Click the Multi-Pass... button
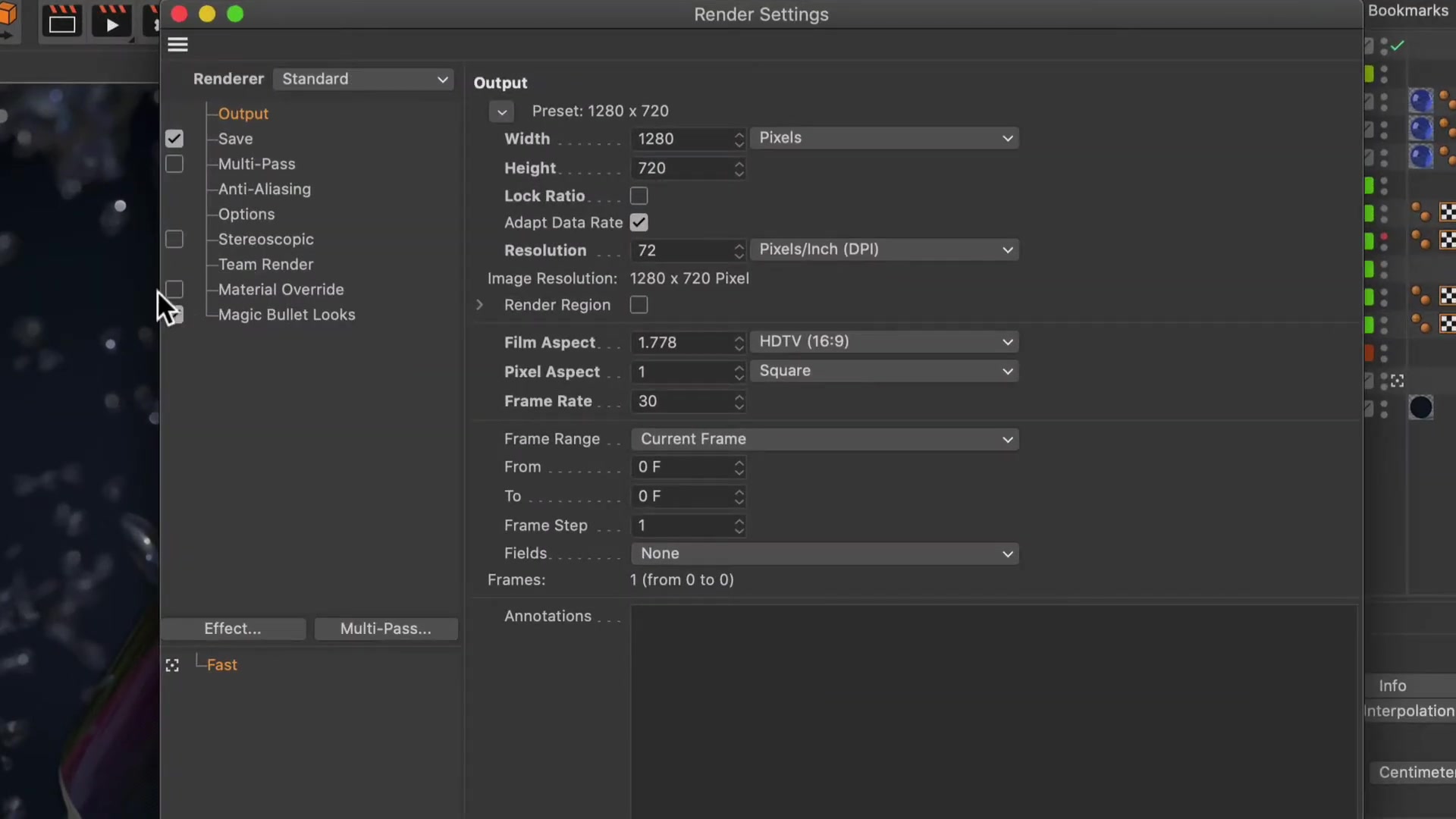Screen dimensions: 1456x819 385,629
